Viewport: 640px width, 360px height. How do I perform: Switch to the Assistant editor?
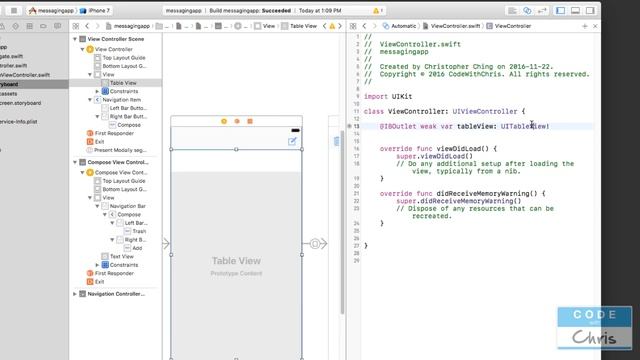527,11
